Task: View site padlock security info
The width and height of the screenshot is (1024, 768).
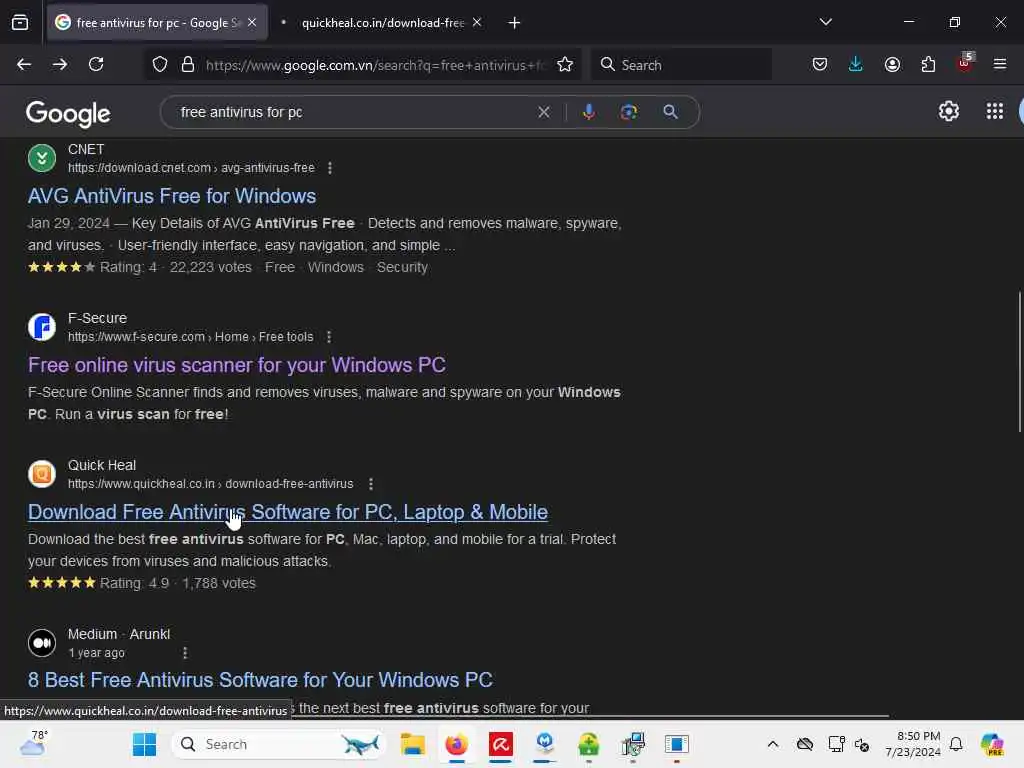Action: pyautogui.click(x=188, y=65)
